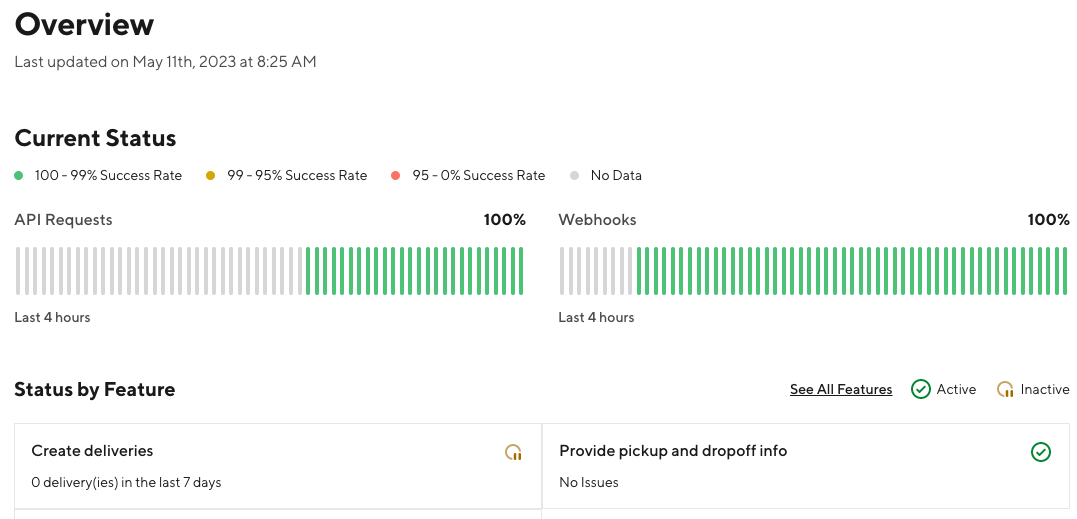Open the Create deliveries feature card
The width and height of the screenshot is (1077, 519).
[x=278, y=466]
